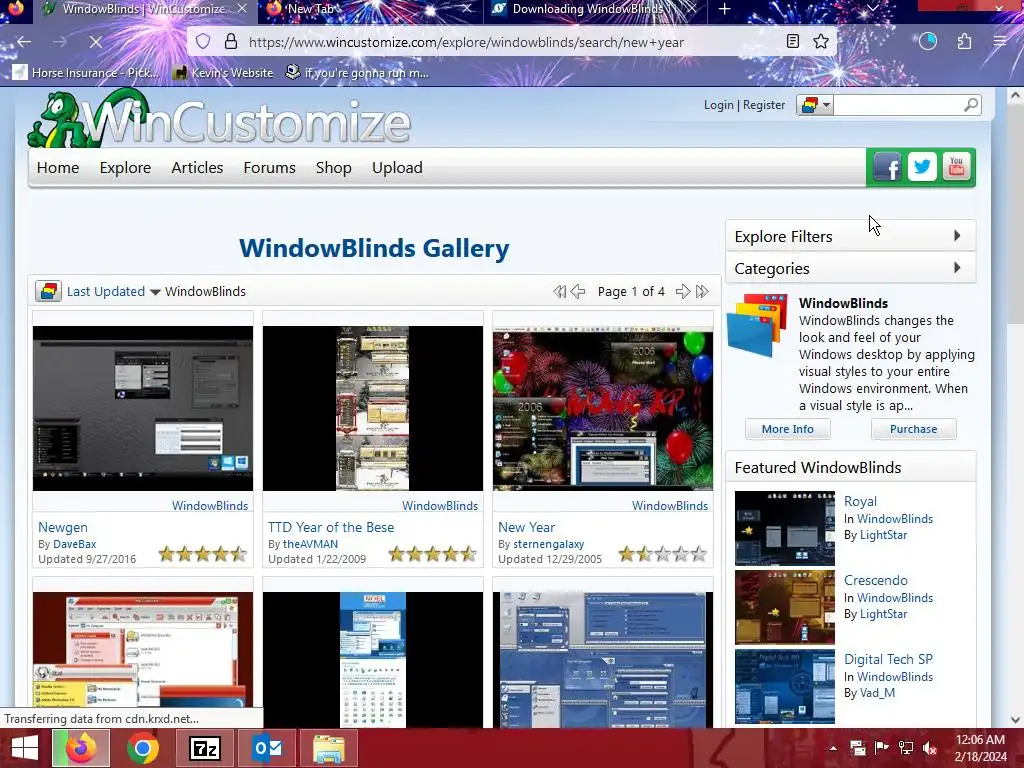Viewport: 1024px width, 768px height.
Task: Jump to last gallery page arrow
Action: click(702, 291)
